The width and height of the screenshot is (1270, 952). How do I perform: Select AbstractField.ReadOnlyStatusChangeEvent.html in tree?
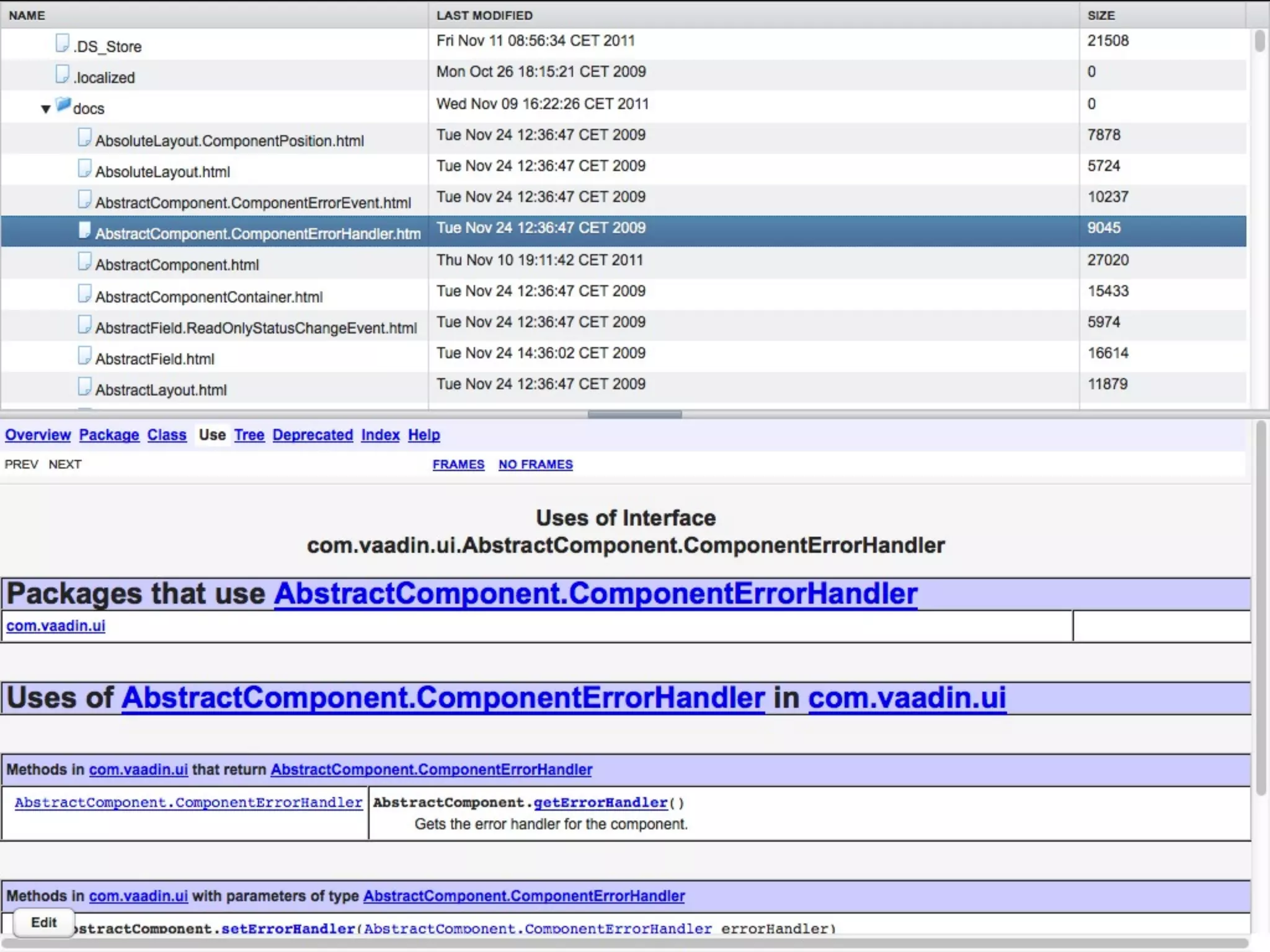tap(256, 328)
